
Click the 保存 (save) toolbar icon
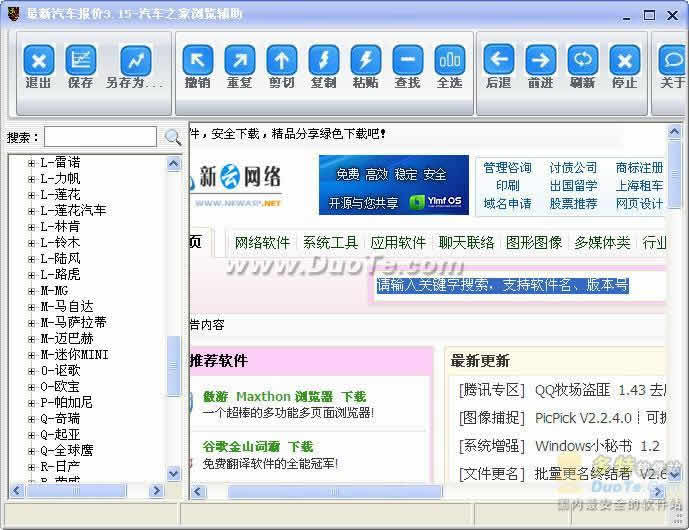tap(80, 60)
